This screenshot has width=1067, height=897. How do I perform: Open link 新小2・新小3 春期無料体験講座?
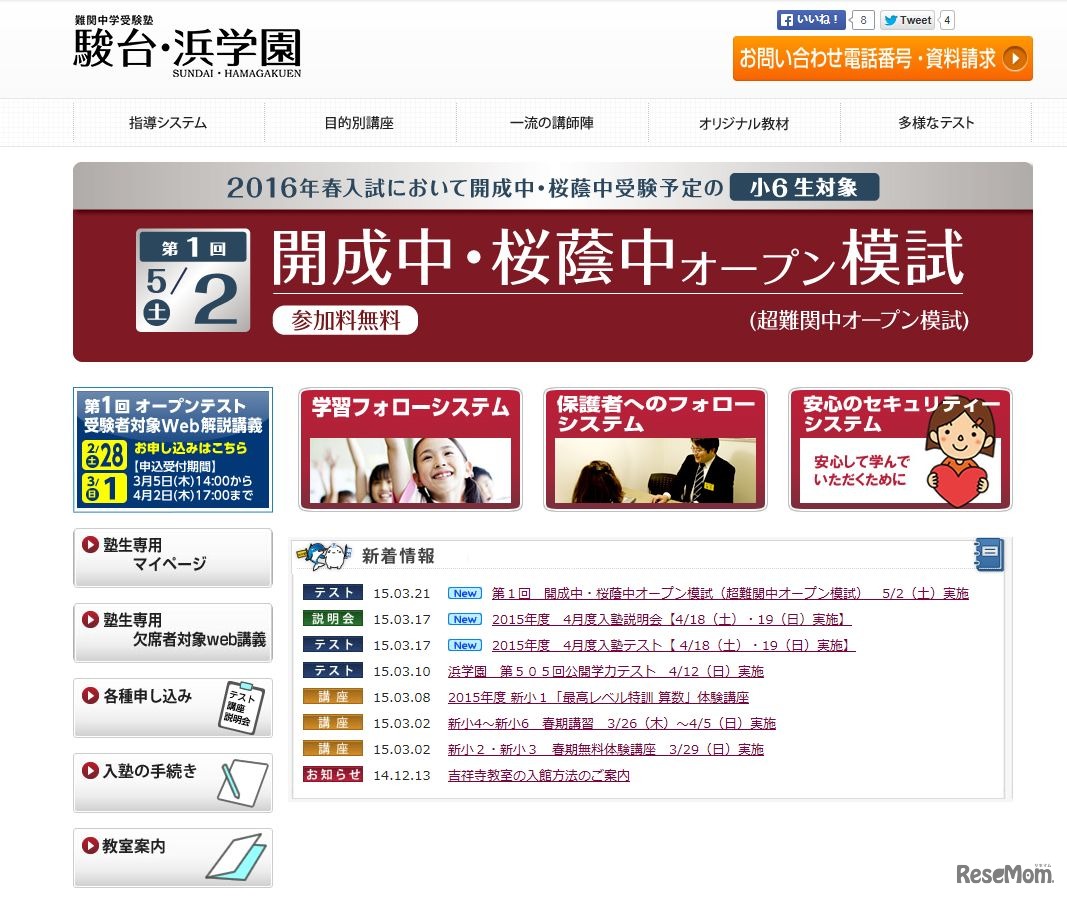[606, 749]
